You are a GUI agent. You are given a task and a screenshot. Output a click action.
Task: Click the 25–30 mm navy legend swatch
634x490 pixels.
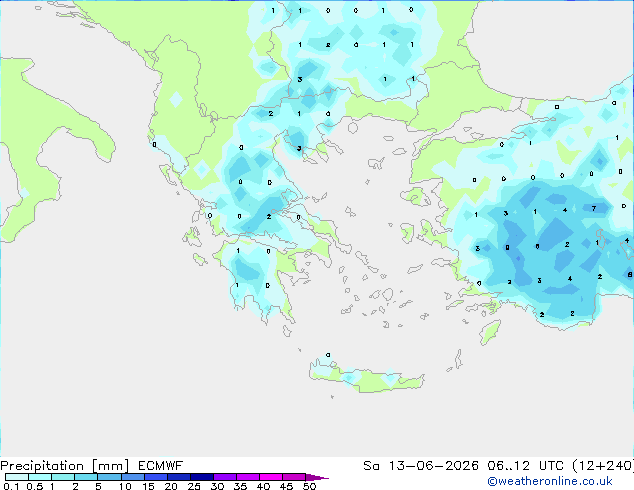pyautogui.click(x=202, y=477)
